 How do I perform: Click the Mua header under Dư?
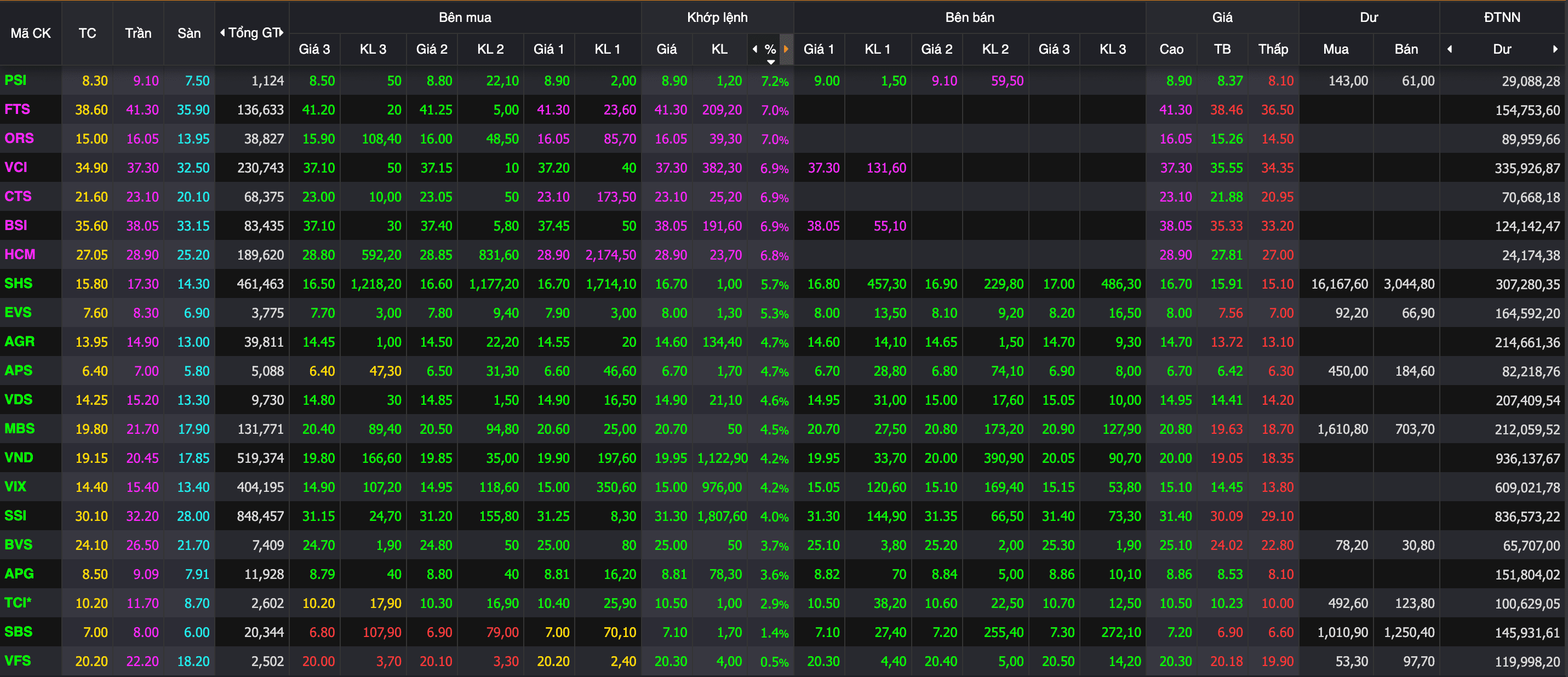(1336, 49)
